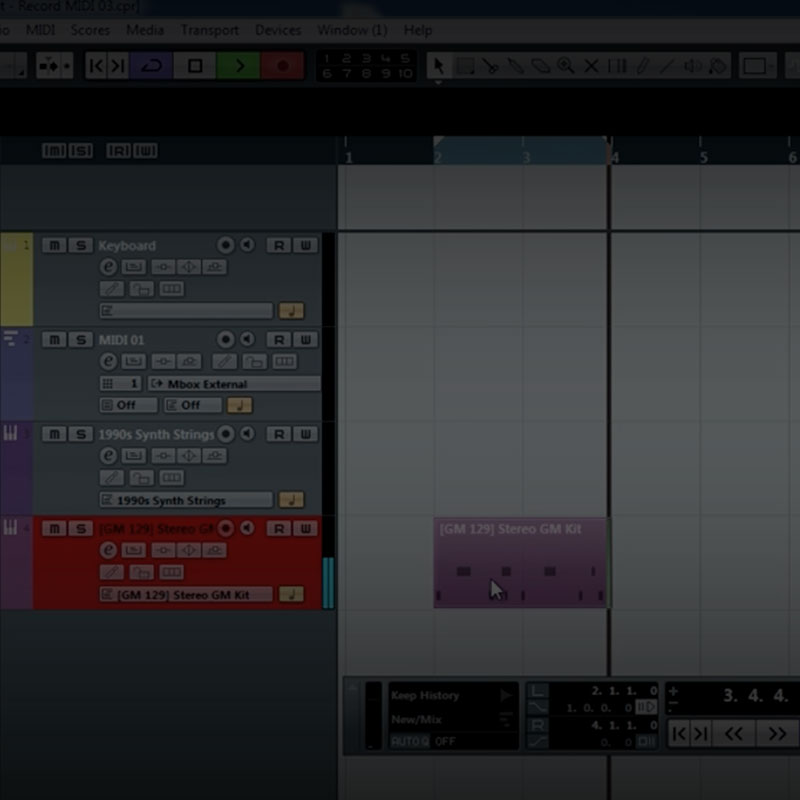This screenshot has height=800, width=800.
Task: Click the blue MIDI 01 track color strip
Action: (x=17, y=374)
